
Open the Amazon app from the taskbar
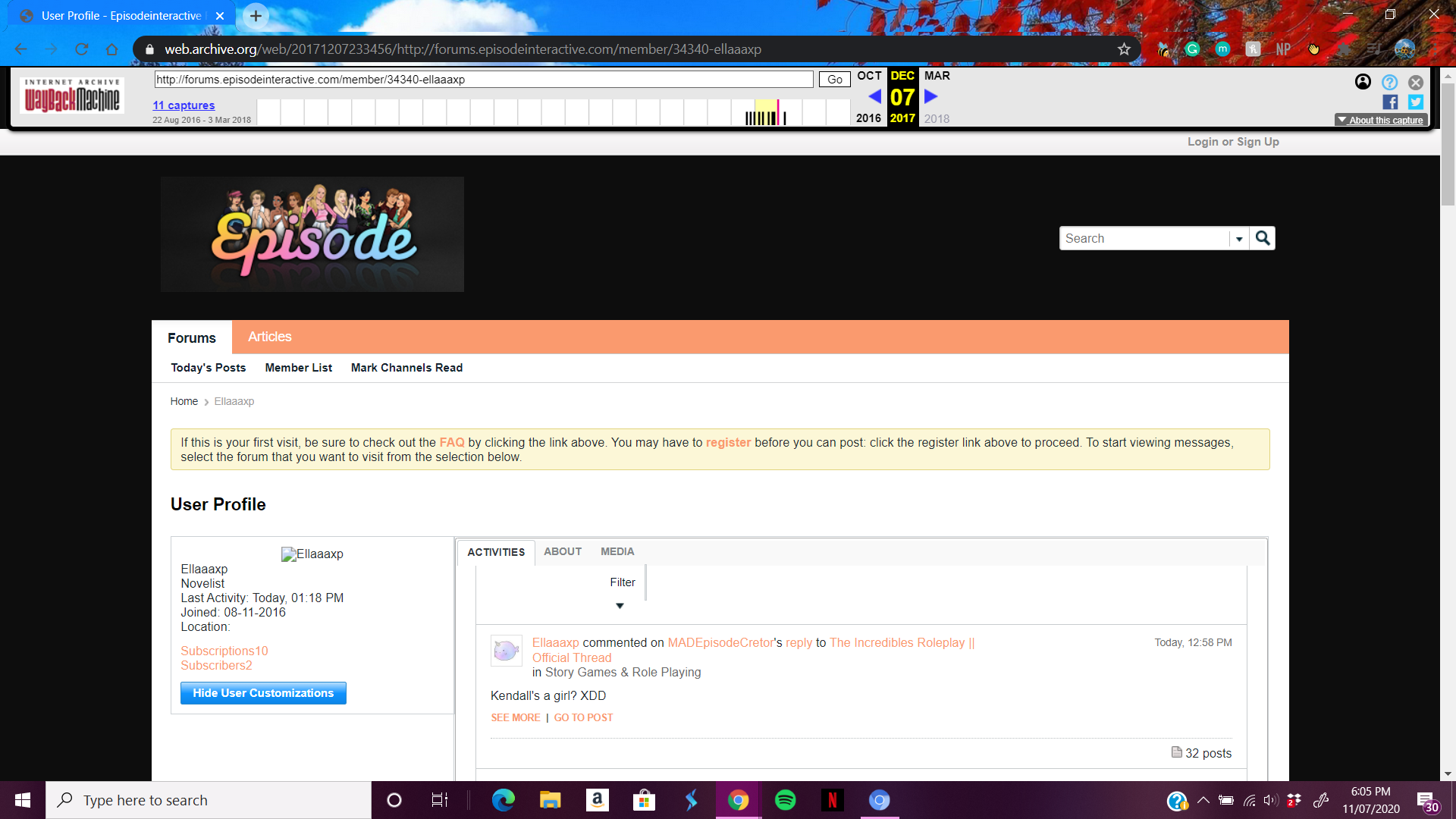click(597, 800)
